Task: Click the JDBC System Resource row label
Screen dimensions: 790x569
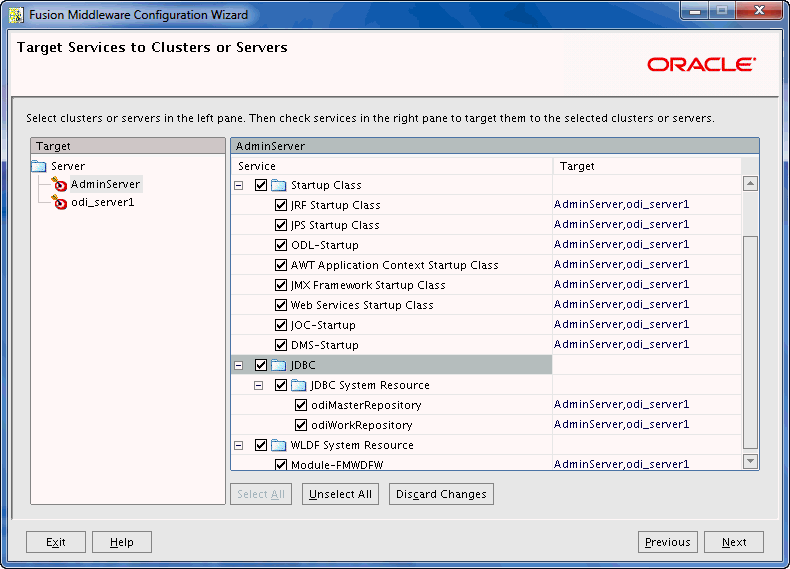Action: click(x=370, y=385)
